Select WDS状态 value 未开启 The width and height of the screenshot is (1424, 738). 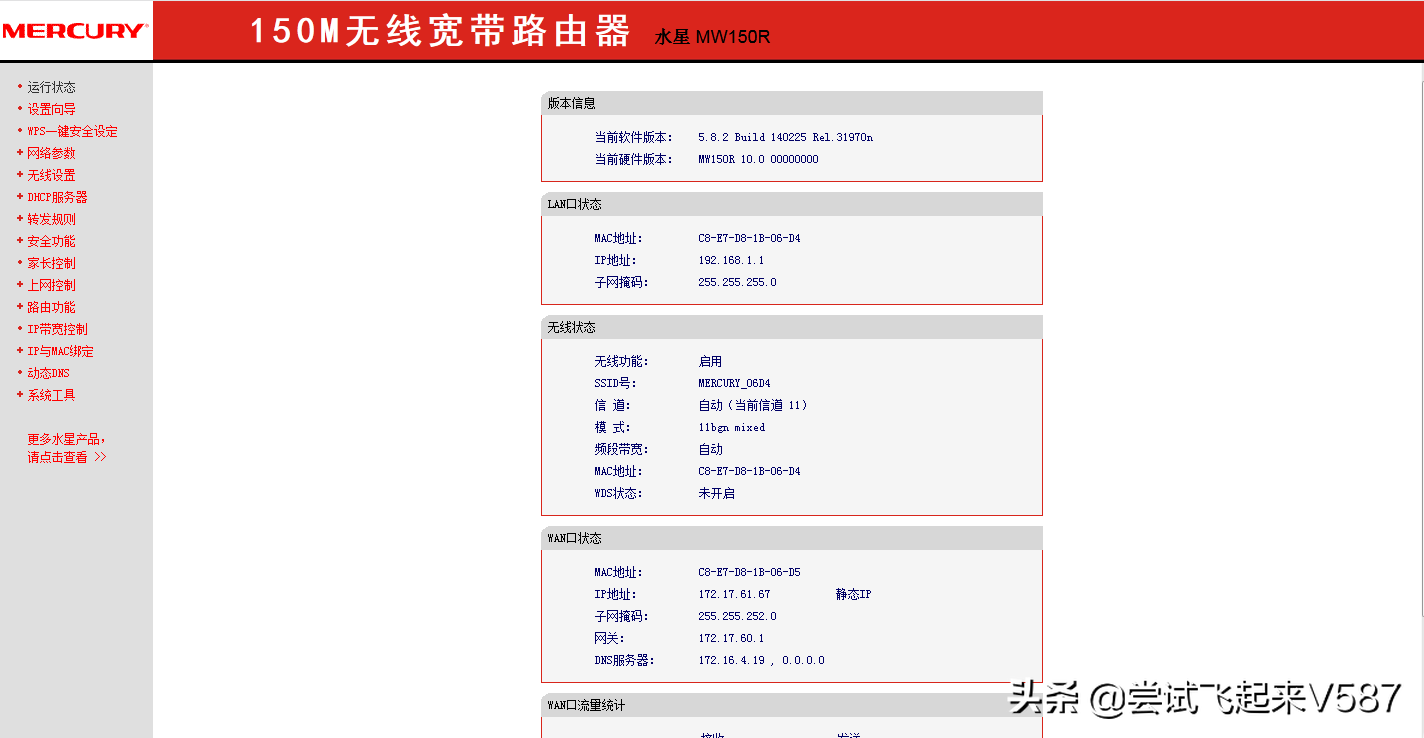(716, 493)
